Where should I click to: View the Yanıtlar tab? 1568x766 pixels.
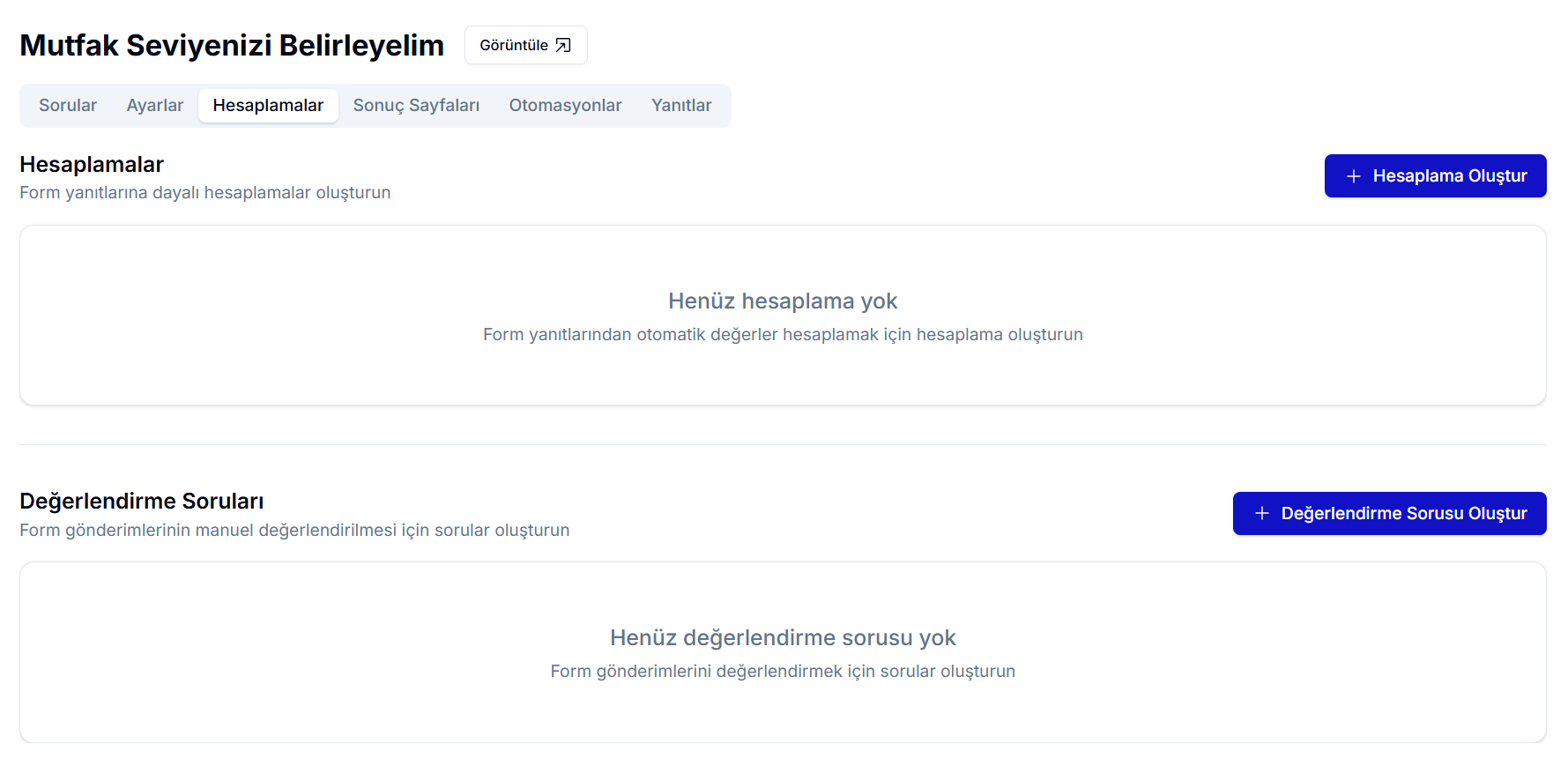coord(680,105)
